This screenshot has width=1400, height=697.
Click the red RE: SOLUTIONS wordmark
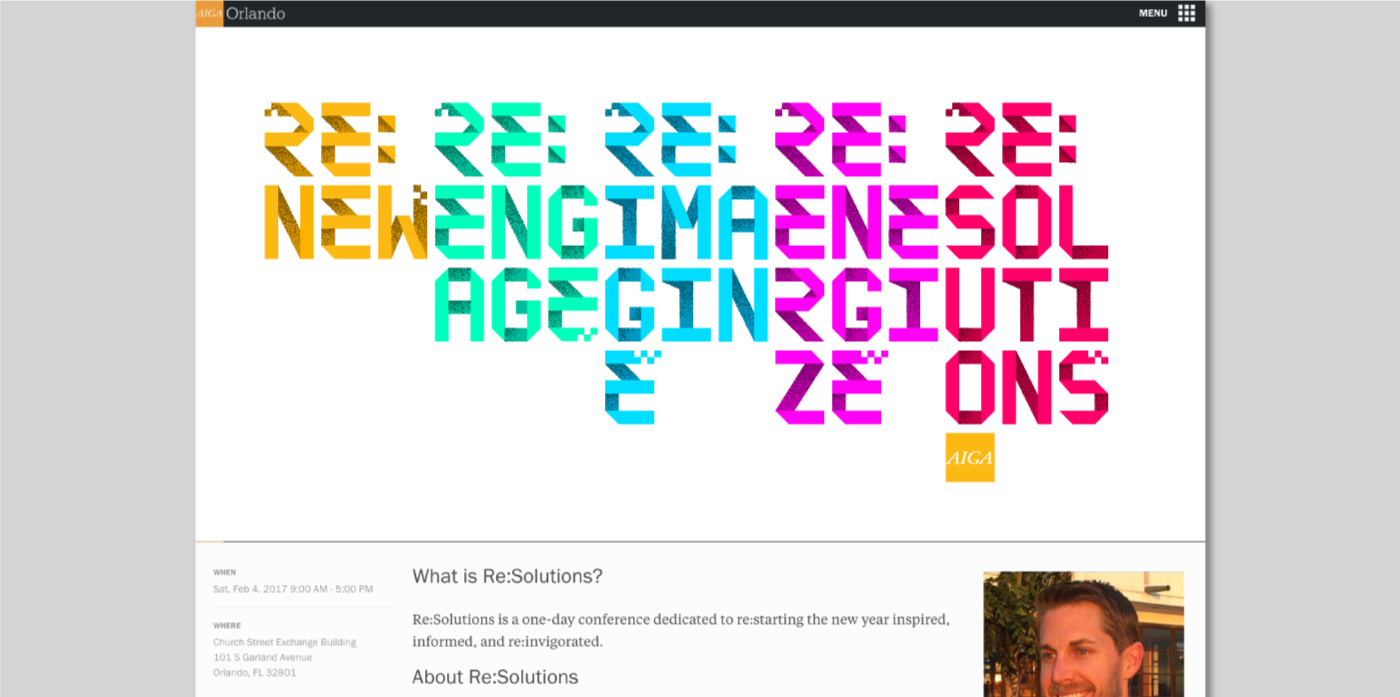[x=1027, y=262]
